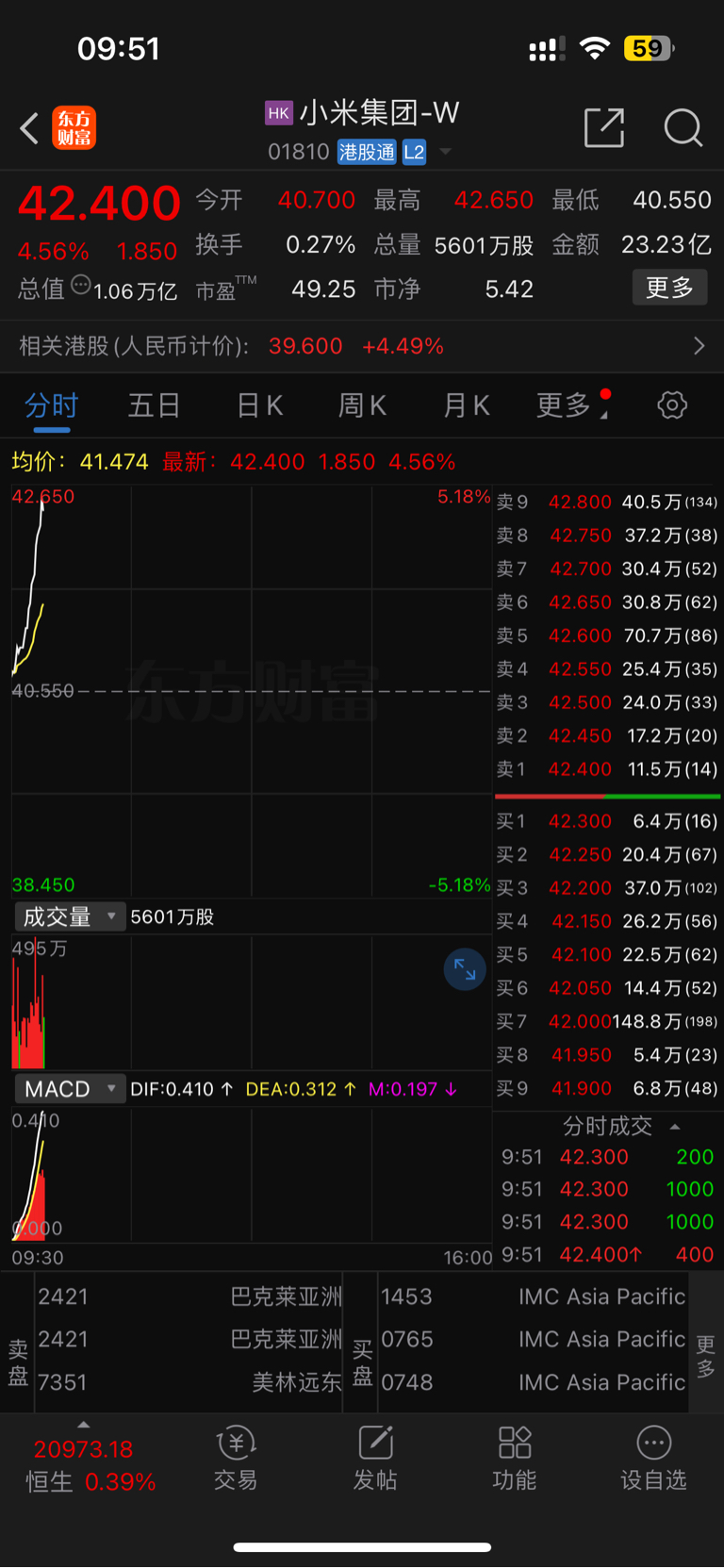This screenshot has width=724, height=1568.
Task: Tap the 换手 0.27% value
Action: (321, 244)
